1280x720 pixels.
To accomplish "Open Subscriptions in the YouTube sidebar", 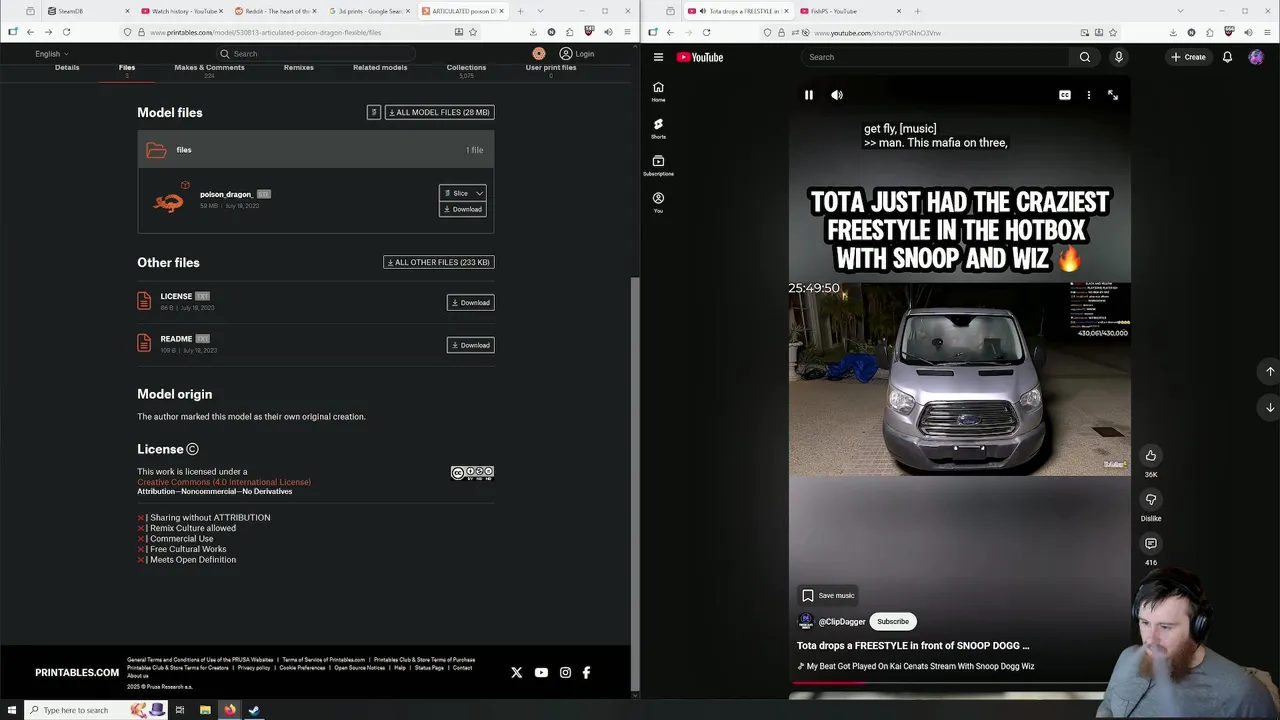I will pyautogui.click(x=658, y=165).
